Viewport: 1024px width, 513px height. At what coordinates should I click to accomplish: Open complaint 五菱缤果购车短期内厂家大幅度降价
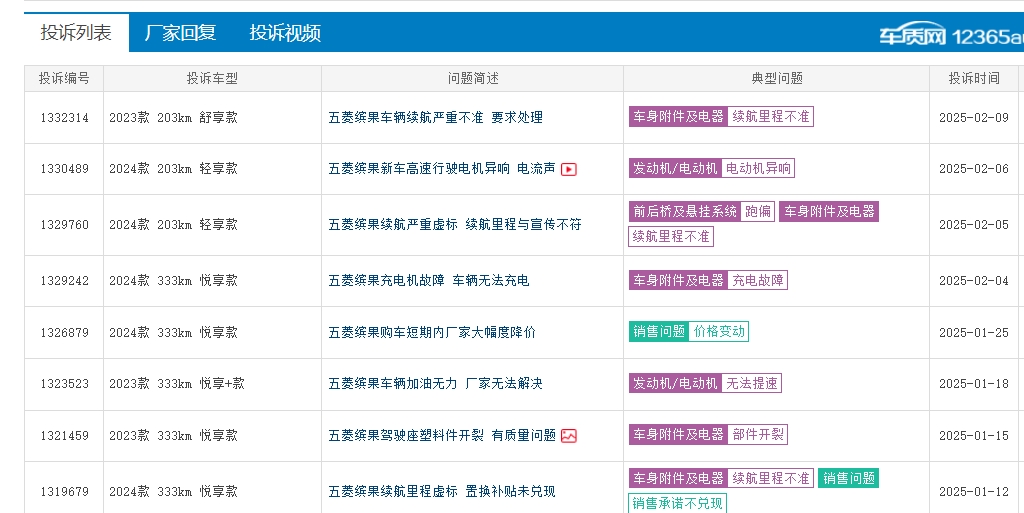click(x=432, y=333)
